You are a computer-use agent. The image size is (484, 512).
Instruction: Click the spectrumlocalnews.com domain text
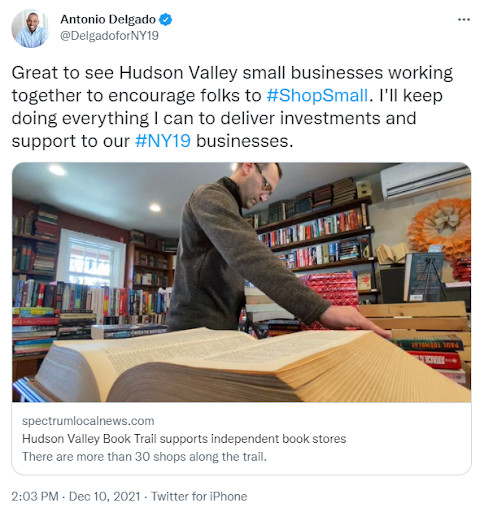point(88,421)
